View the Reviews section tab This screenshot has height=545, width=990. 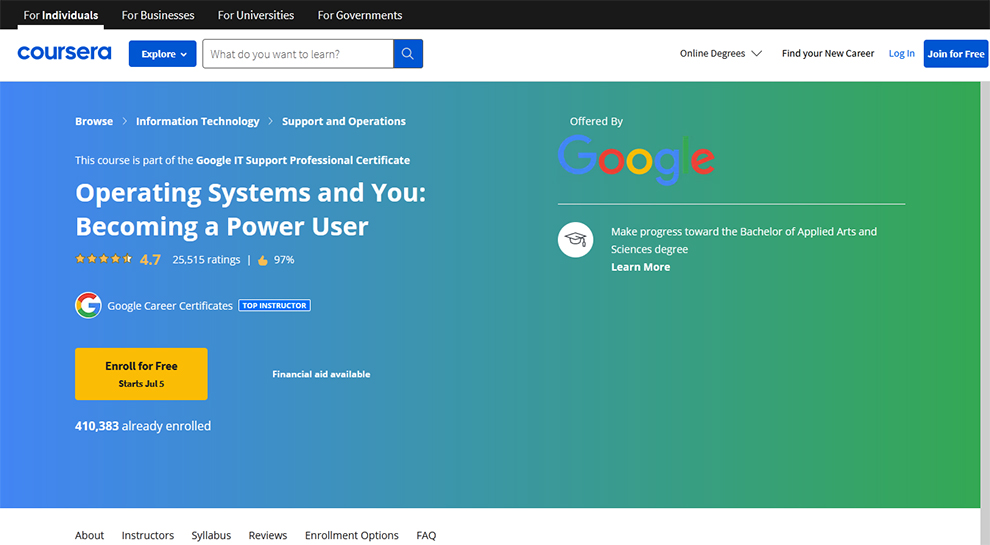(268, 535)
